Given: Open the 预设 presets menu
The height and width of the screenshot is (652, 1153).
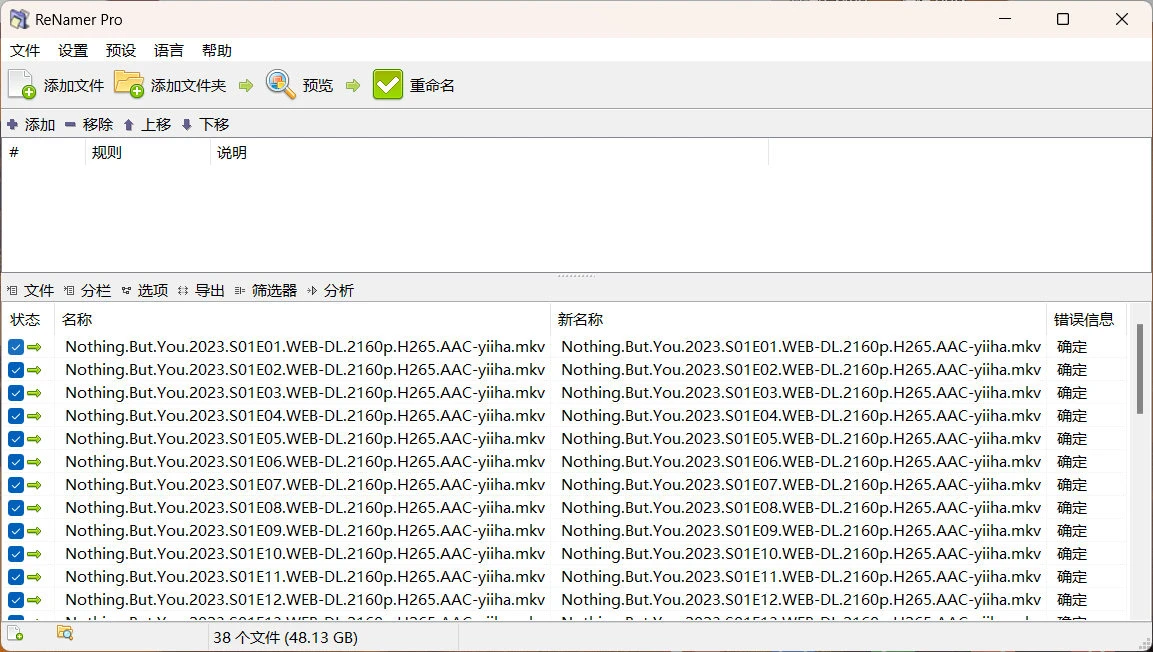Looking at the screenshot, I should 121,51.
